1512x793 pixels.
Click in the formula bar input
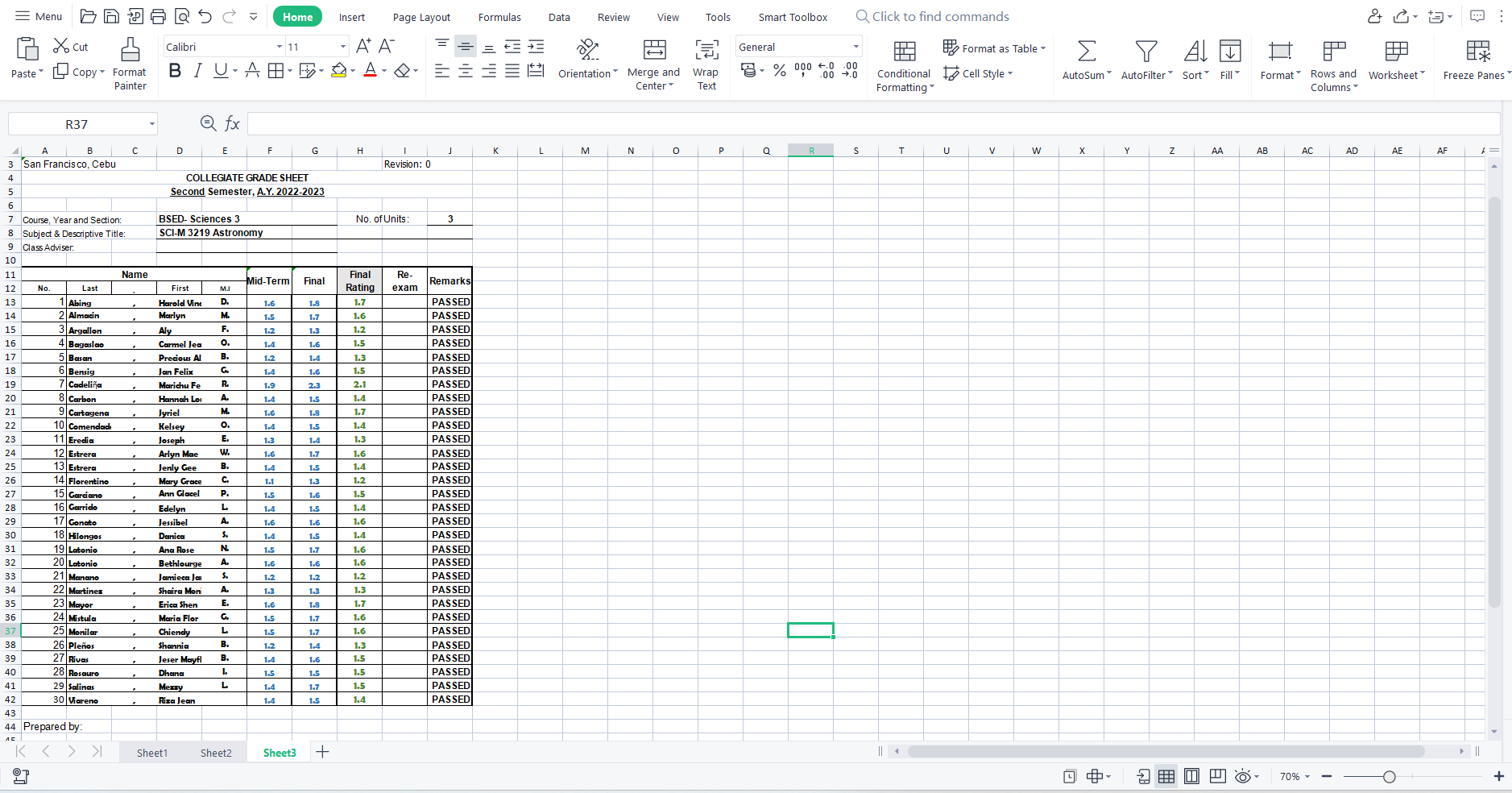[x=873, y=123]
